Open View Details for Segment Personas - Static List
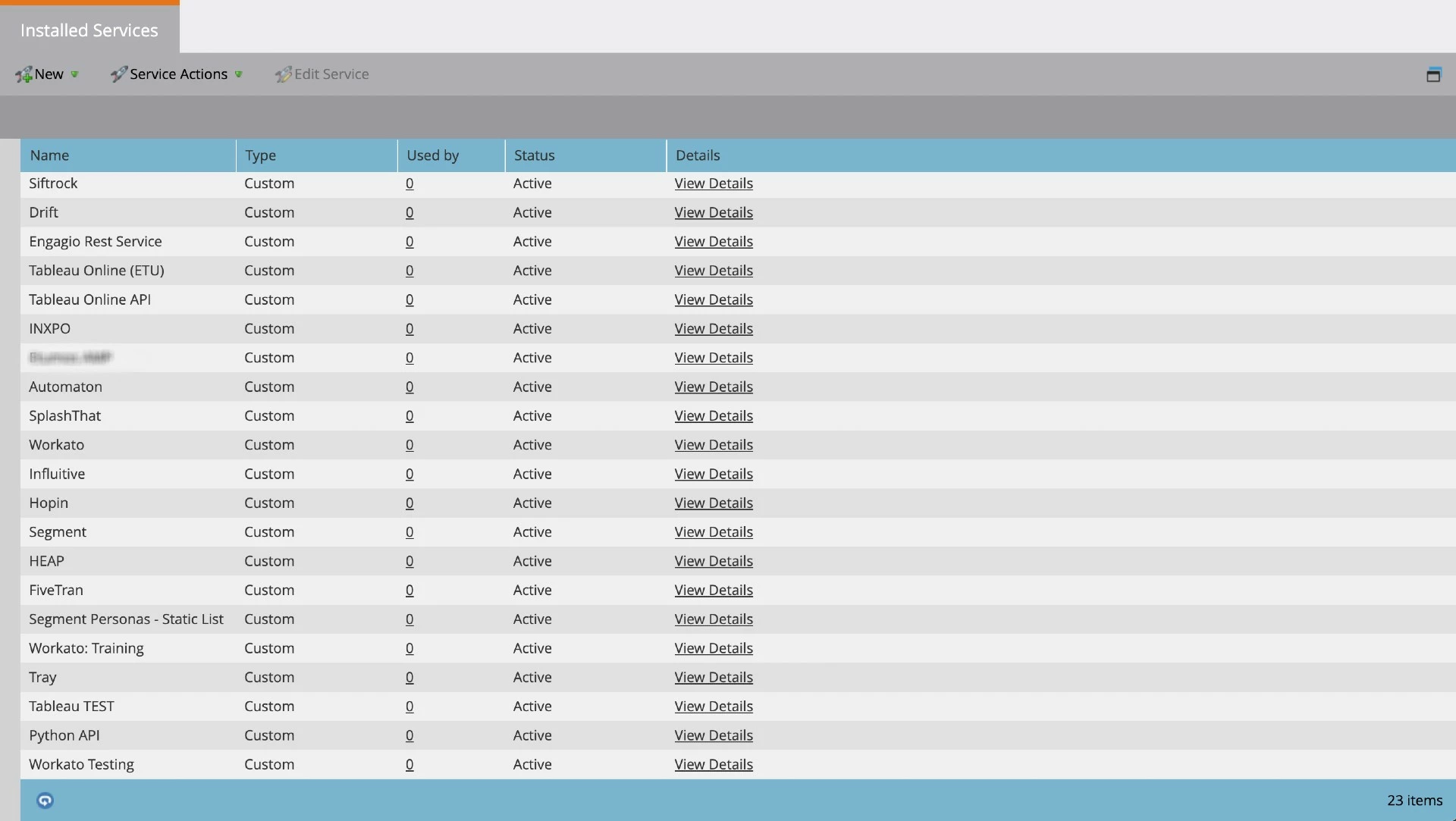The image size is (1456, 821). pos(713,619)
